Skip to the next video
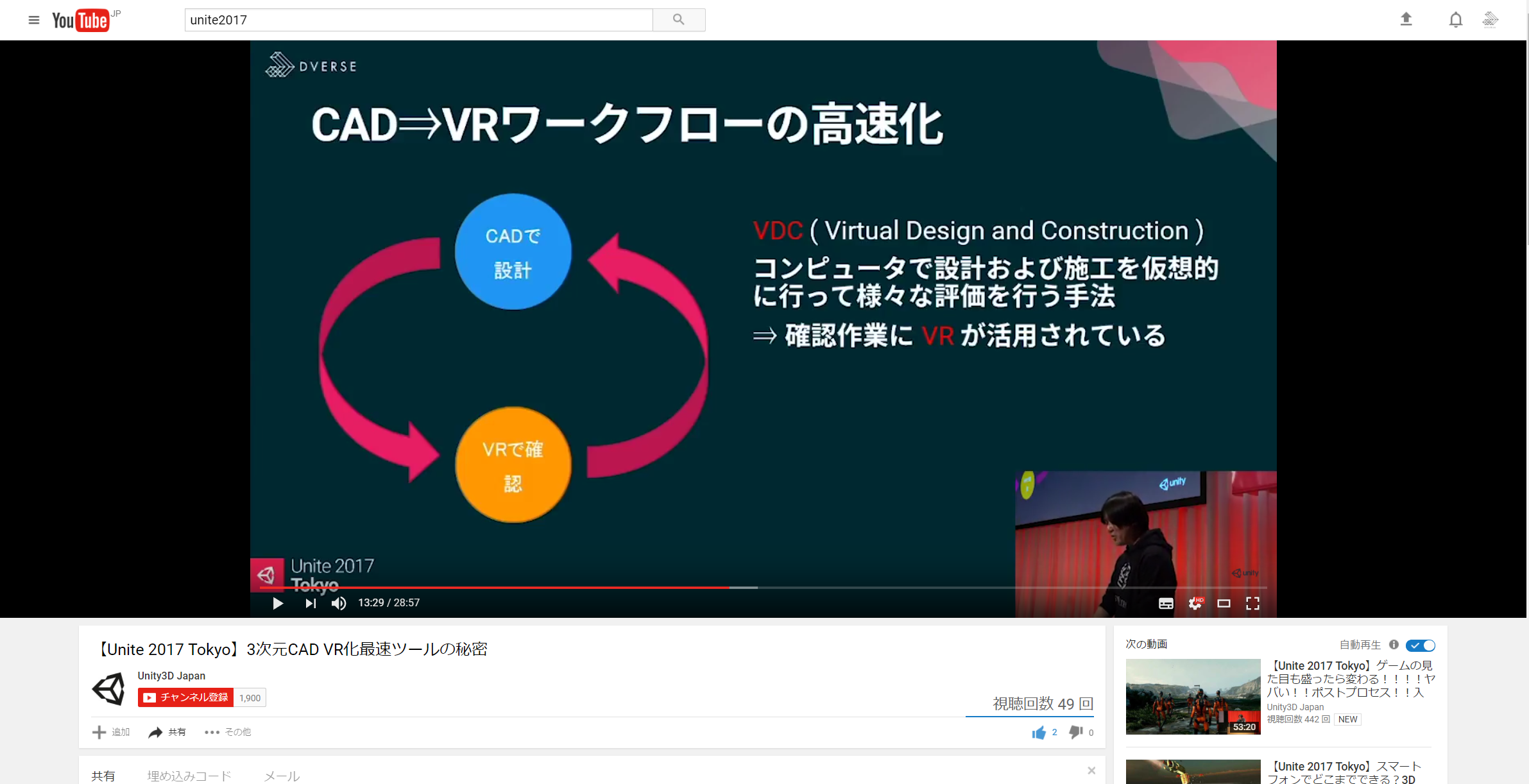Viewport: 1529px width, 784px height. point(310,603)
